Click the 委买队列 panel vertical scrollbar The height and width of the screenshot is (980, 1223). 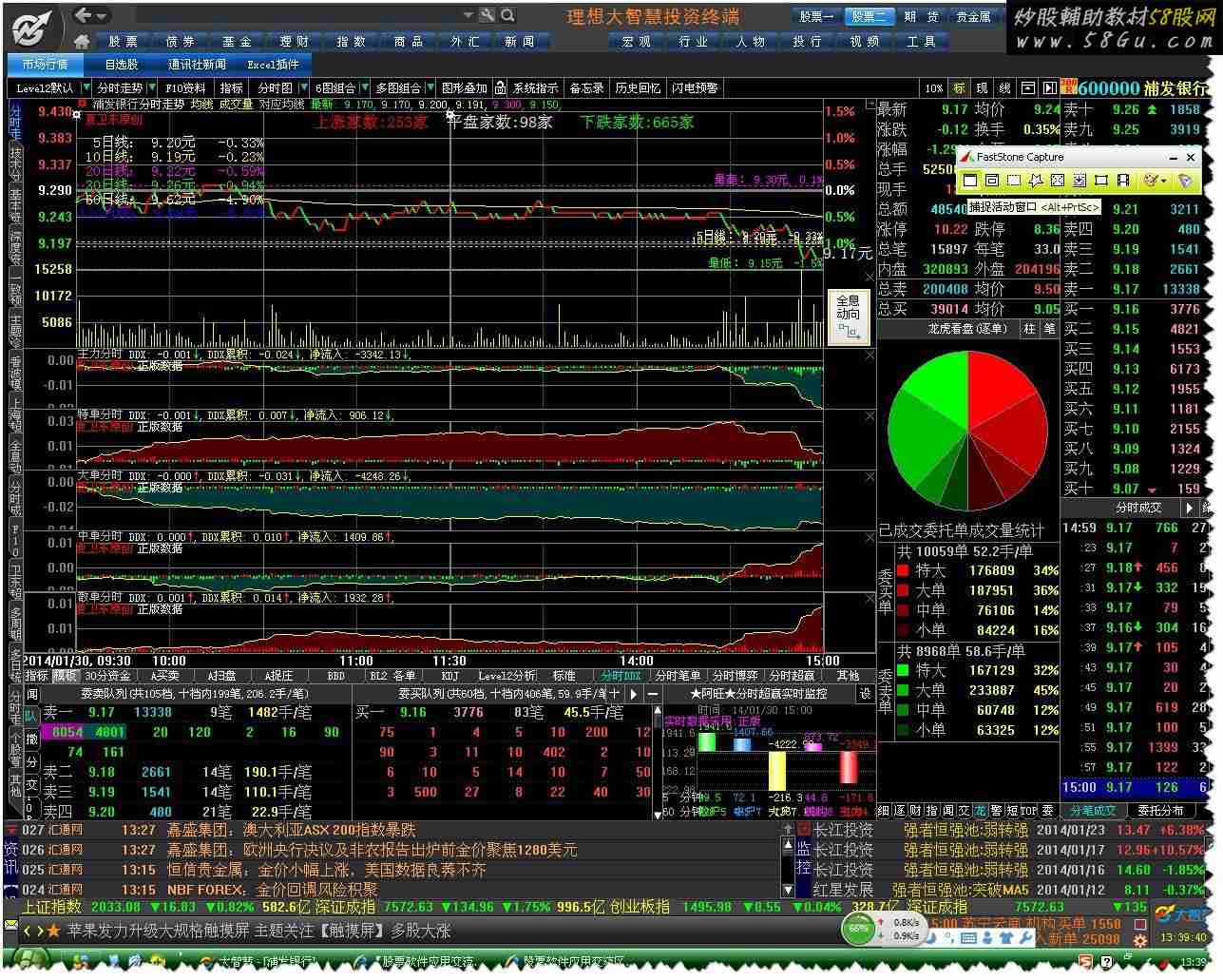click(x=656, y=762)
